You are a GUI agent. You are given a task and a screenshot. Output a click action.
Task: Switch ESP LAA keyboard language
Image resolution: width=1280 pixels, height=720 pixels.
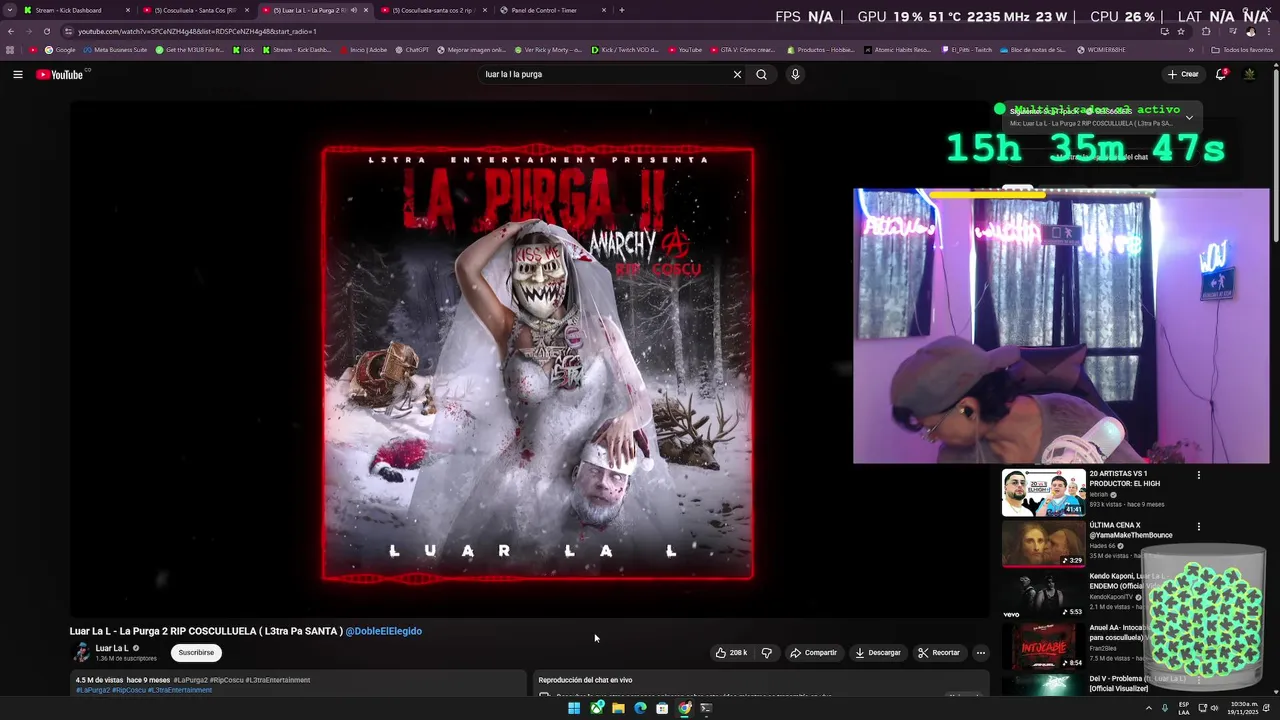pyautogui.click(x=1184, y=708)
